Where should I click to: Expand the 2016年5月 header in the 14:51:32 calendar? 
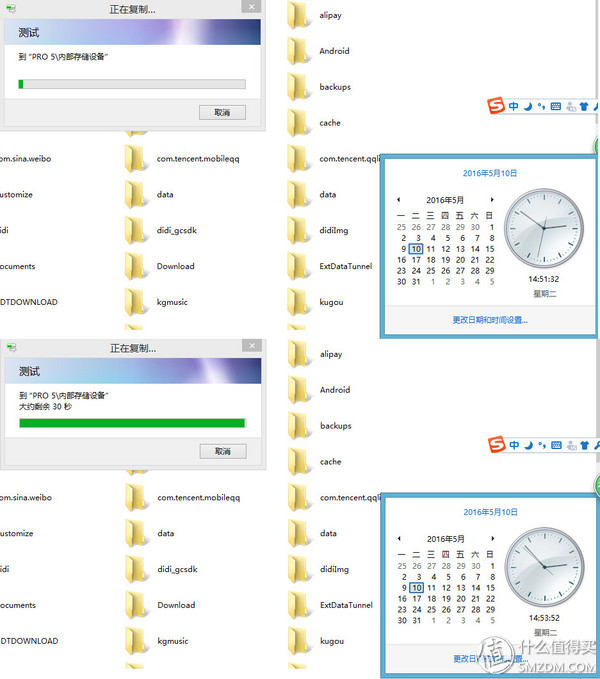click(445, 200)
